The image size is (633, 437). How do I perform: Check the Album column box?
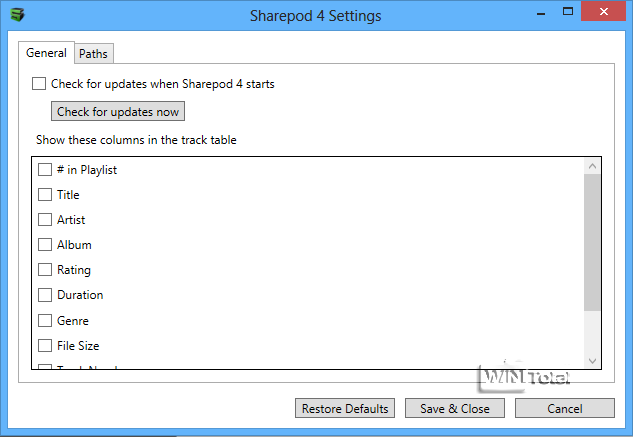[x=45, y=244]
